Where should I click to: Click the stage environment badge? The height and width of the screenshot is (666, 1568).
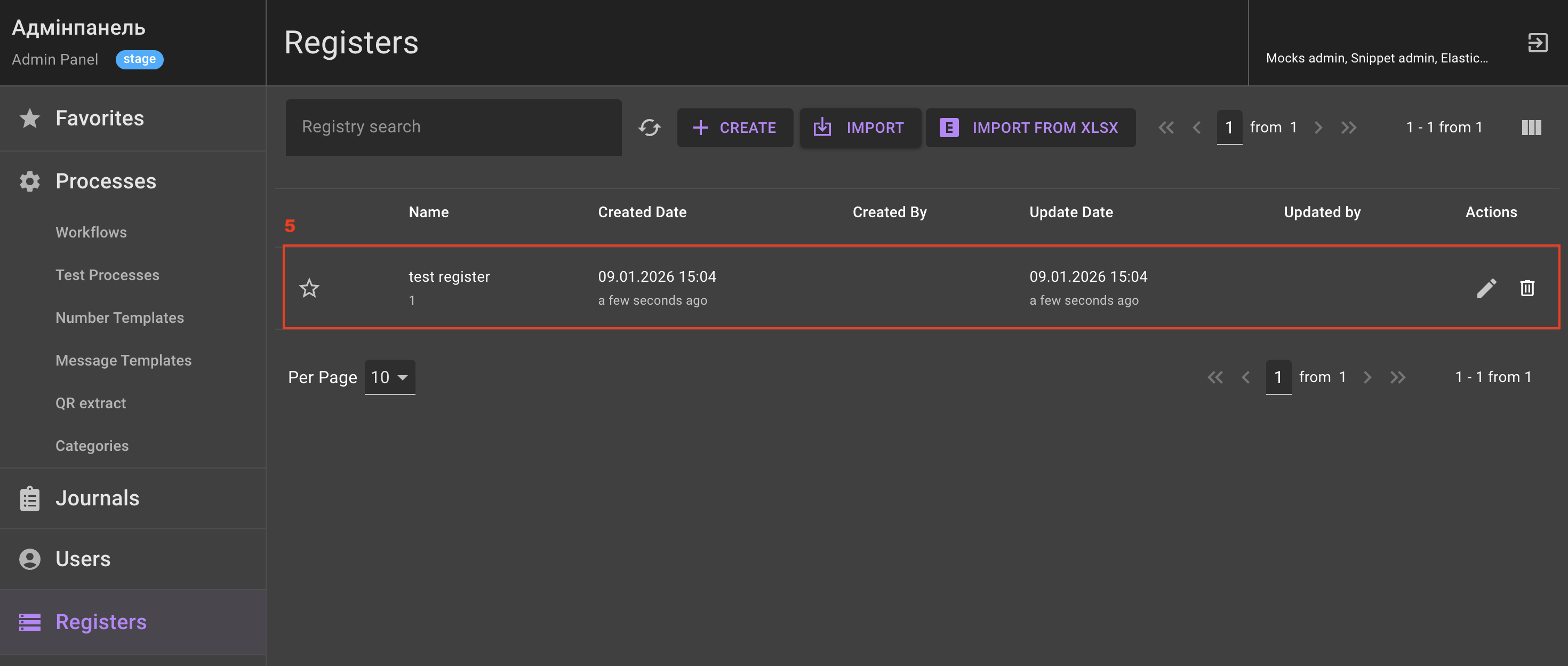pos(139,59)
